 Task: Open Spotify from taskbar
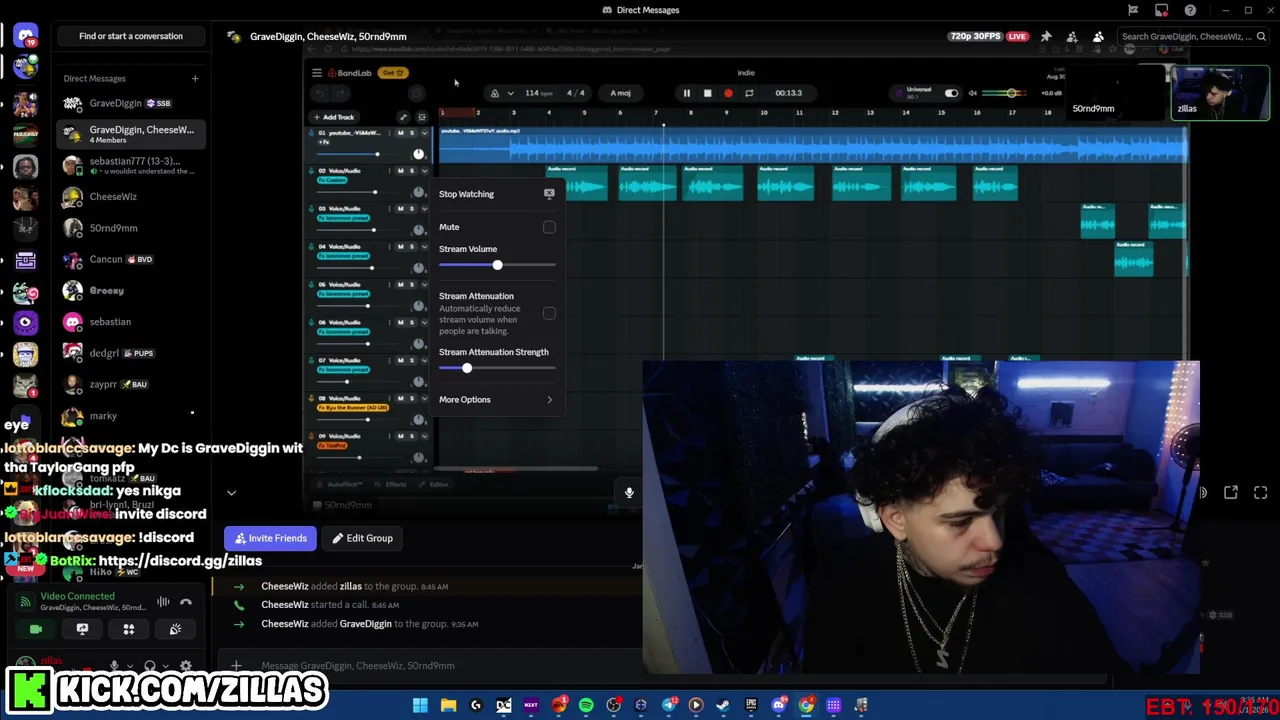point(586,705)
